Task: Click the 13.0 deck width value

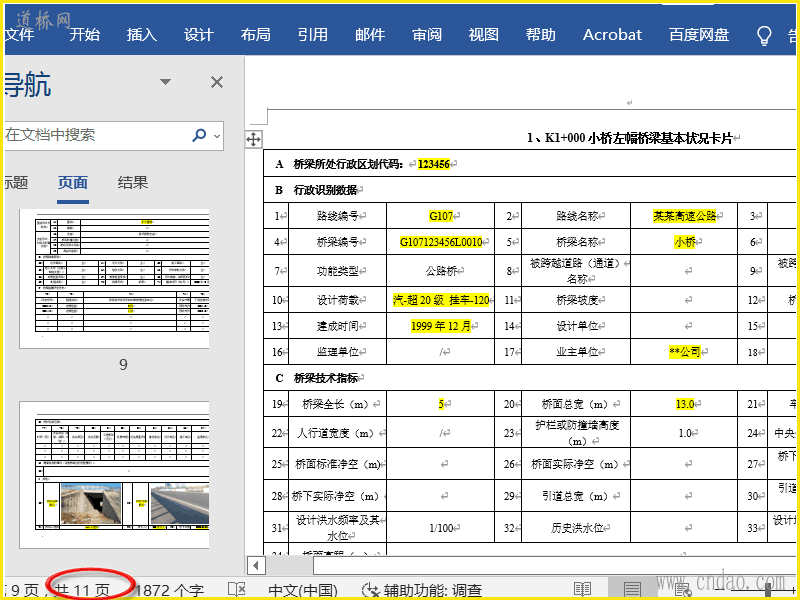Action: (x=684, y=404)
